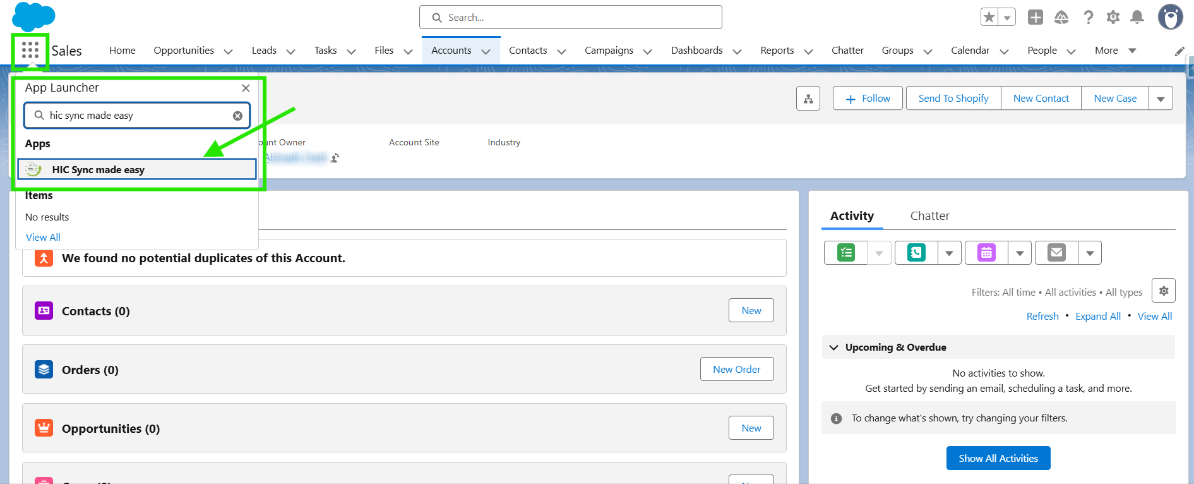This screenshot has width=1194, height=484.
Task: Click into the global Search field
Action: click(570, 17)
